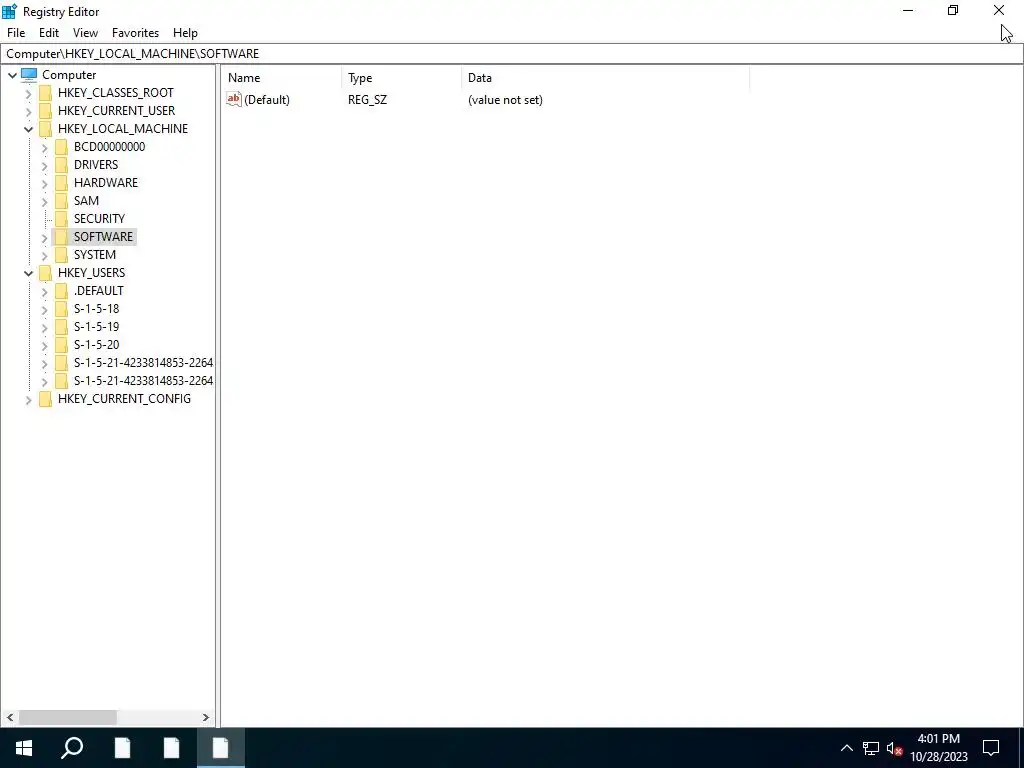Expand the SYSTEM key chevron
The image size is (1024, 768).
click(x=44, y=255)
